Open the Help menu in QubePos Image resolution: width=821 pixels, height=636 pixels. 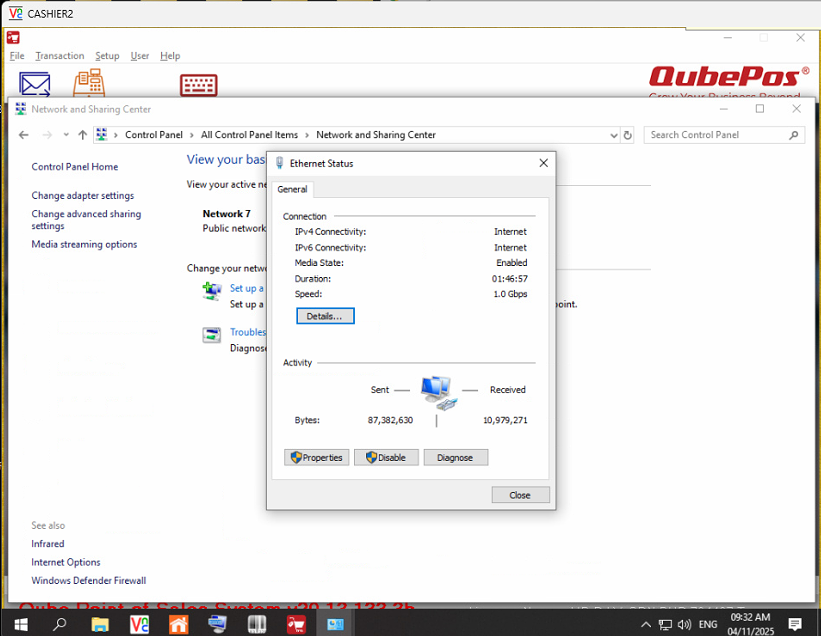170,55
